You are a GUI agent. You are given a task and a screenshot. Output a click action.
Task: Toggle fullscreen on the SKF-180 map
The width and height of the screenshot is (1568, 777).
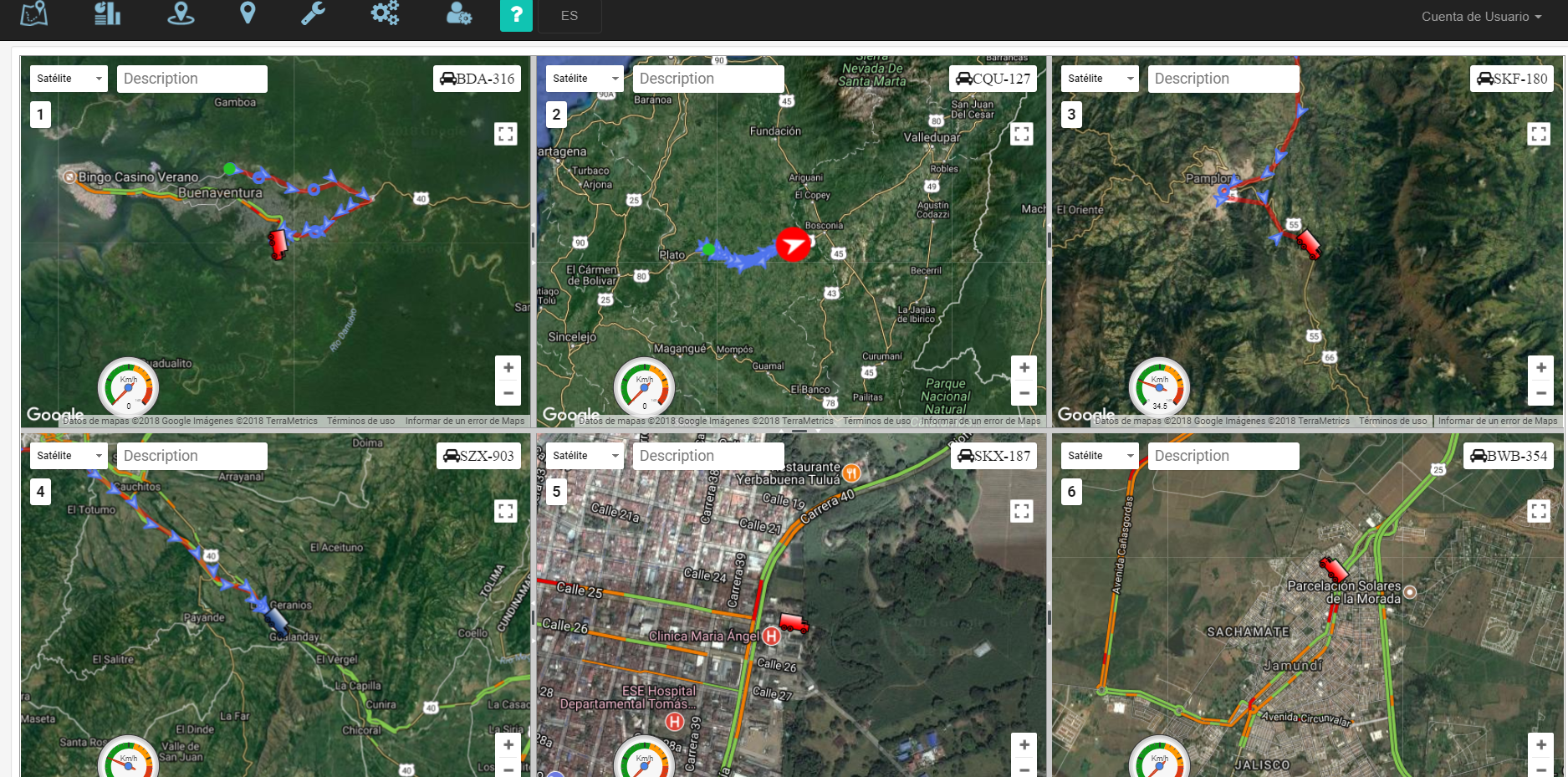(1539, 134)
